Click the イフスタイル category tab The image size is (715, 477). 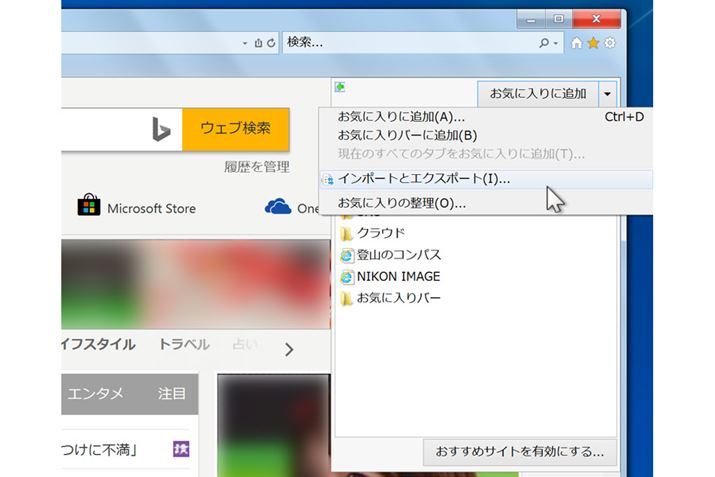(x=98, y=344)
